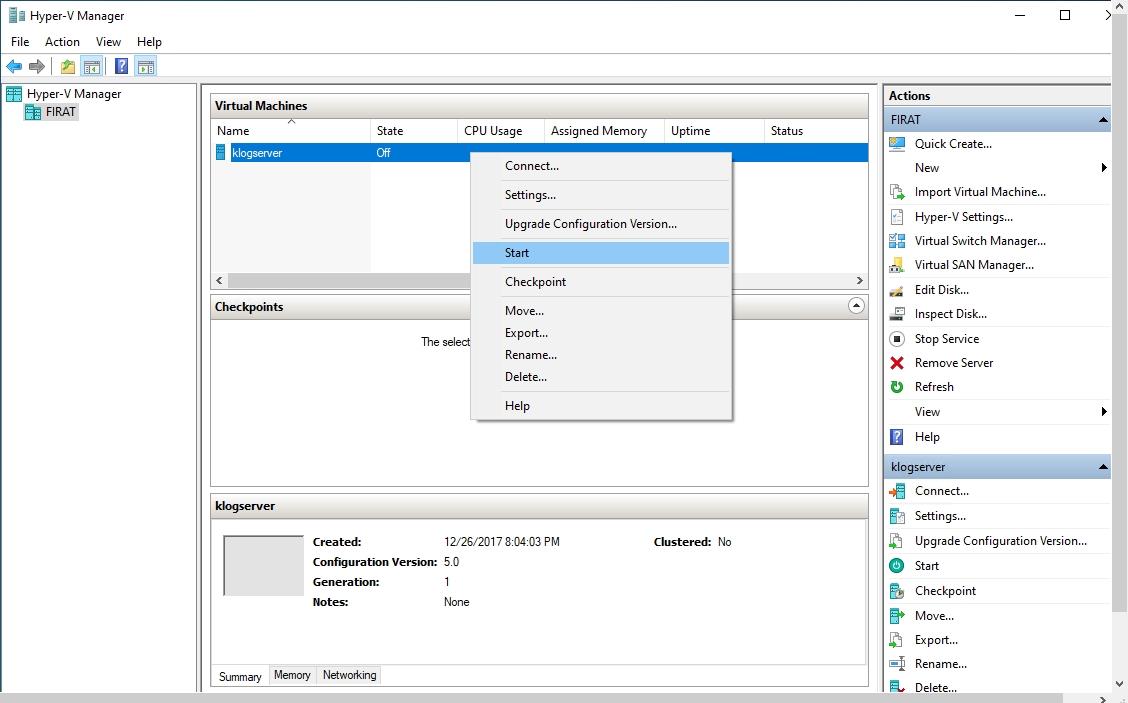Click Start in the context menu

click(x=601, y=253)
